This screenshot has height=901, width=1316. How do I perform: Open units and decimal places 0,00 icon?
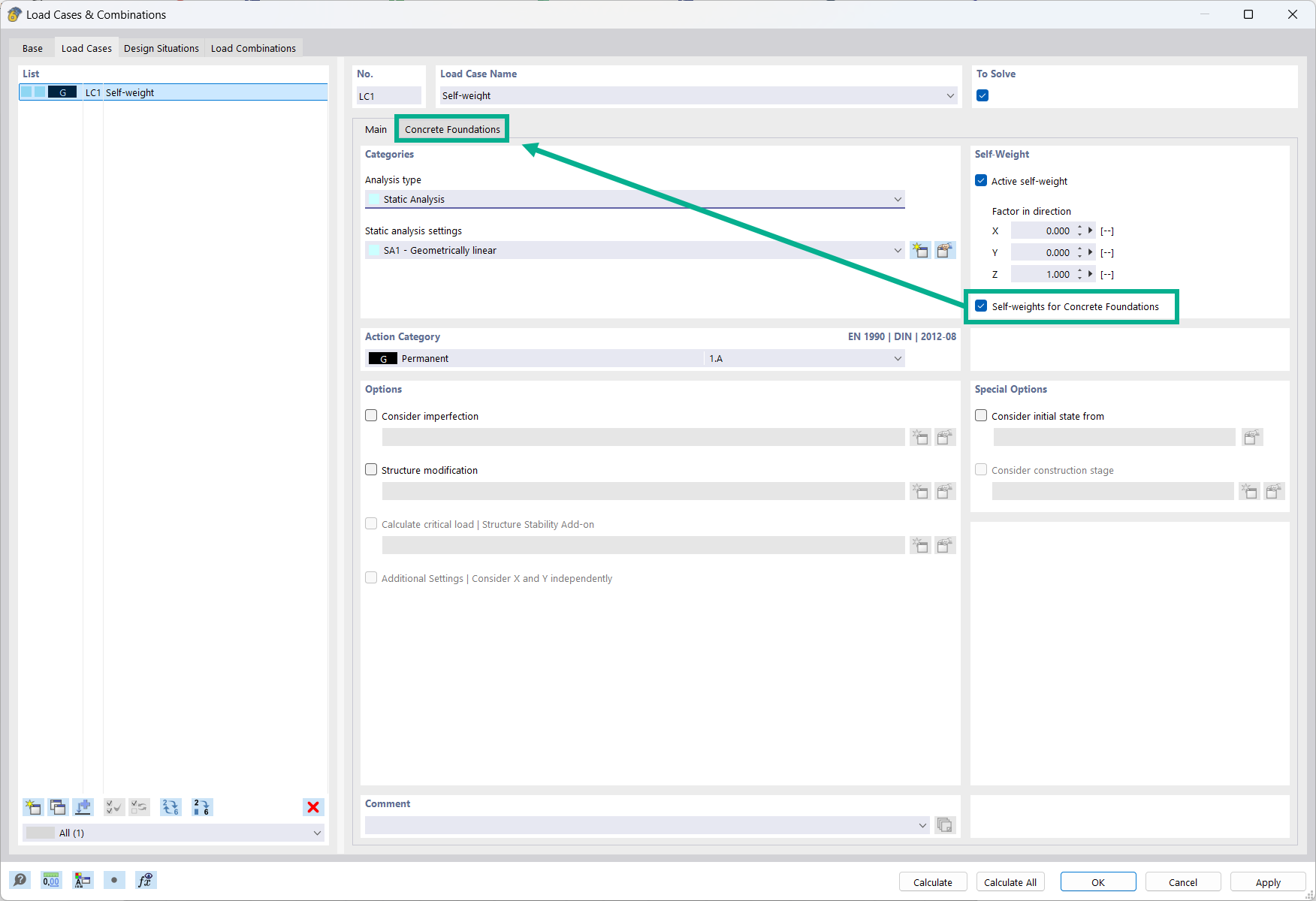click(x=51, y=880)
